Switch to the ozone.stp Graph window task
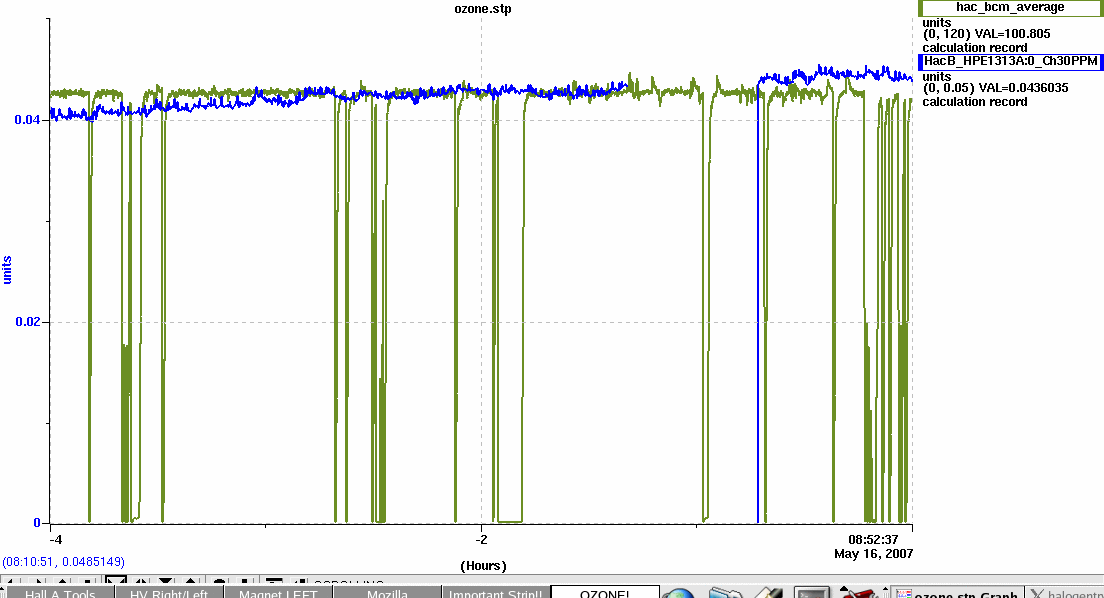Viewport: 1104px width, 598px height. tap(958, 593)
